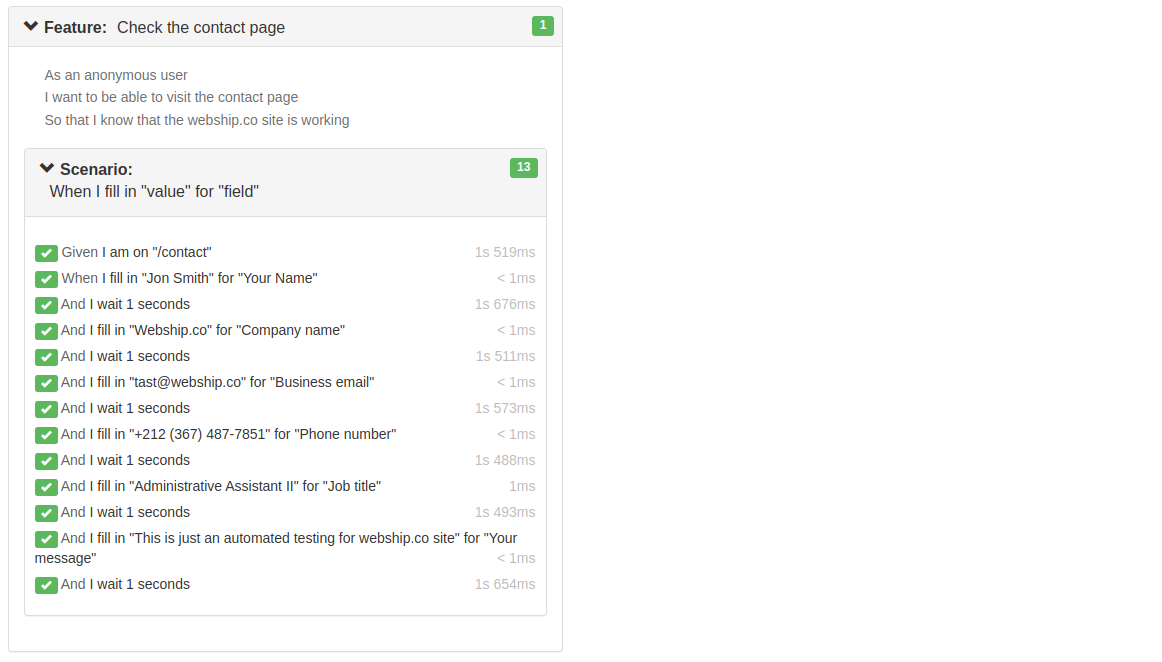The width and height of the screenshot is (1162, 662).
Task: Collapse the scenario 'When I fill in "value" for "field"'
Action: (x=46, y=168)
